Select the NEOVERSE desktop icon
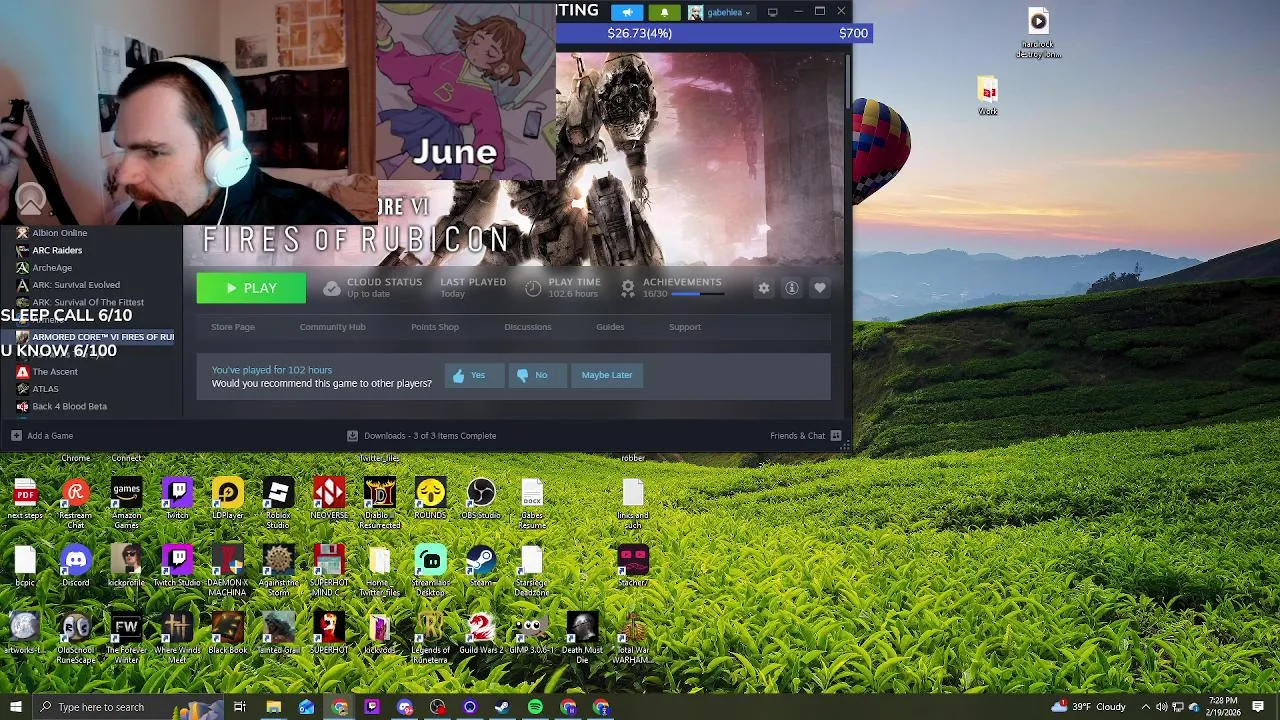This screenshot has width=1280, height=720. 329,498
